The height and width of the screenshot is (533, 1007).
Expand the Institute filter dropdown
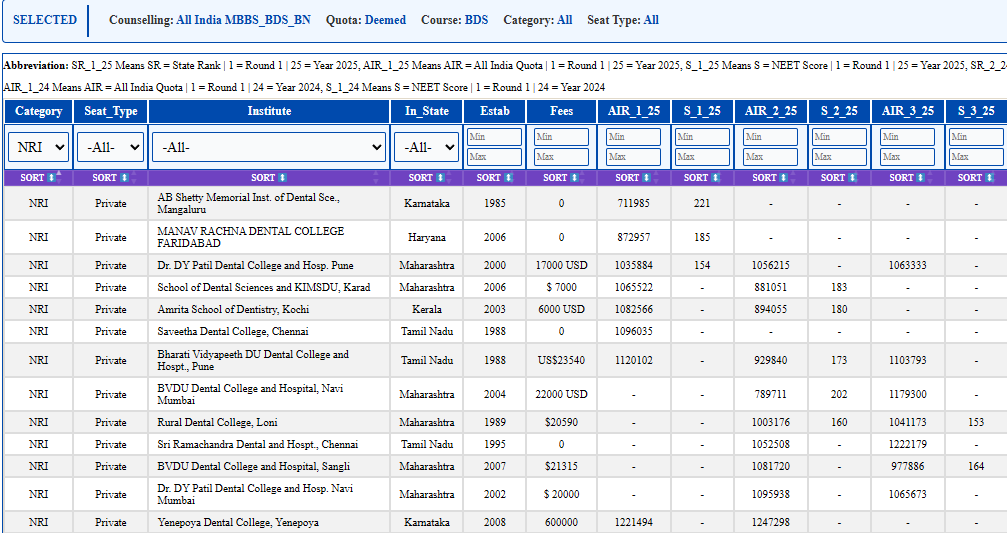click(269, 147)
